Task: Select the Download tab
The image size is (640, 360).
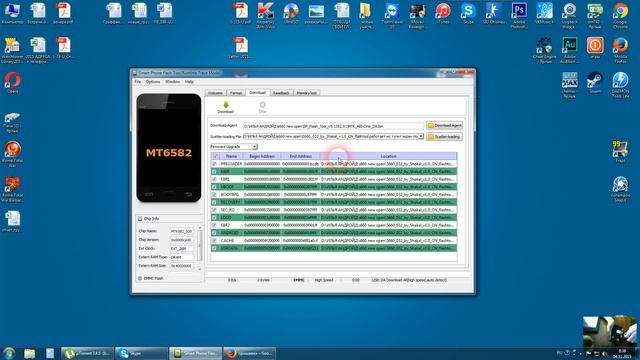Action: [258, 93]
